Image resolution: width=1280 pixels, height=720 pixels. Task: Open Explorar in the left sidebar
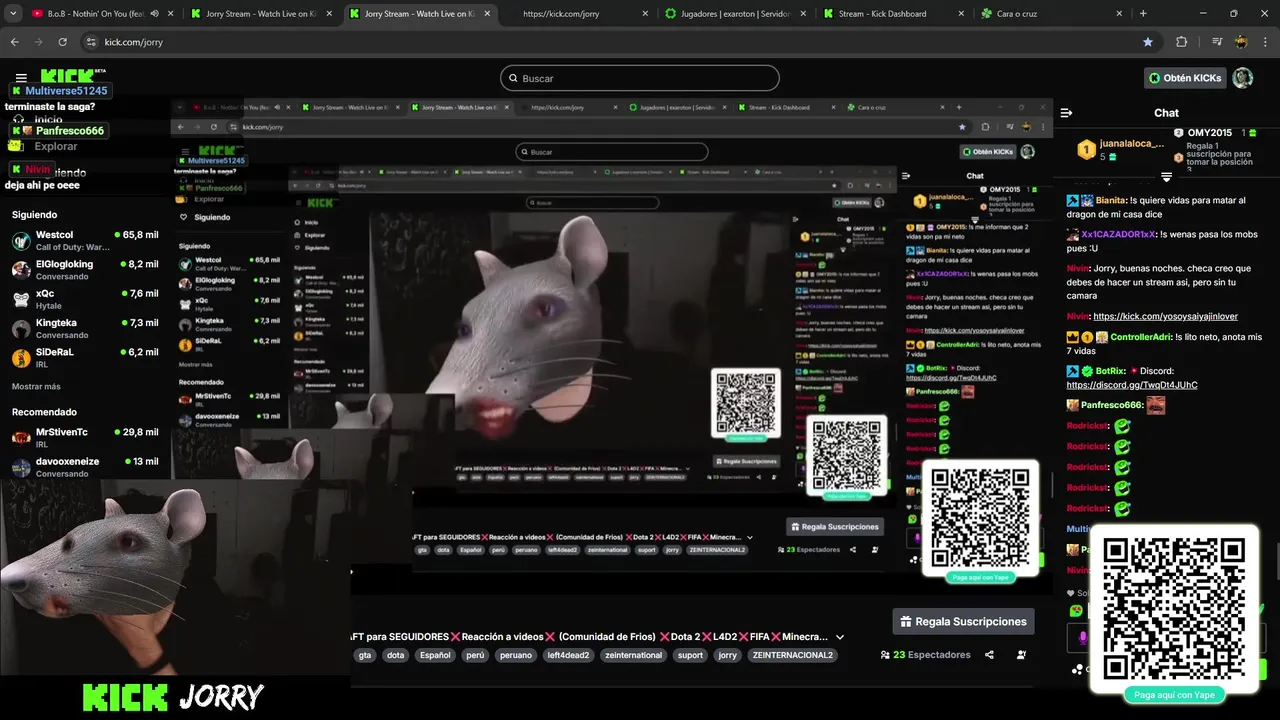pyautogui.click(x=56, y=146)
